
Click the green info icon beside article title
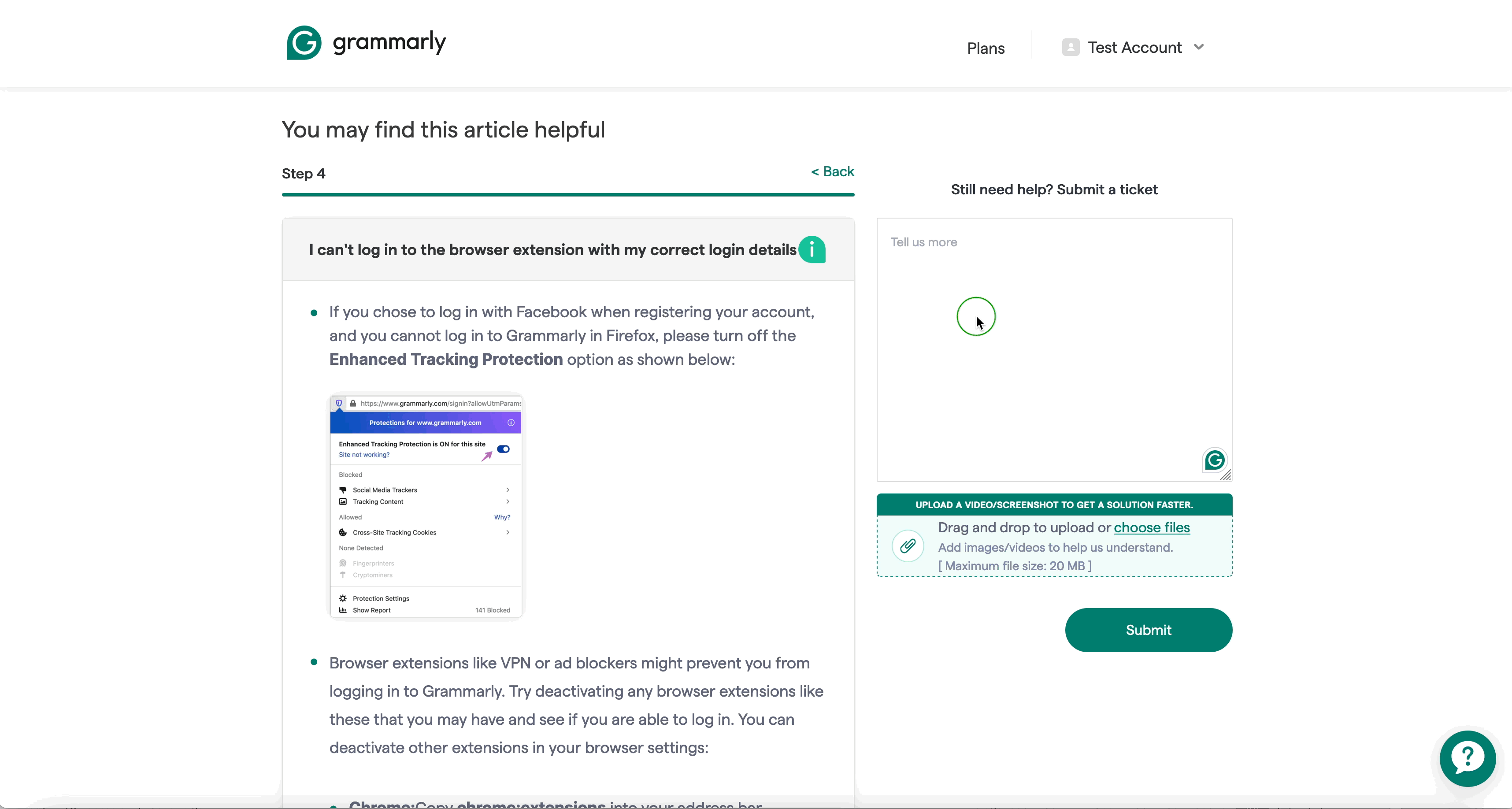[x=812, y=249]
